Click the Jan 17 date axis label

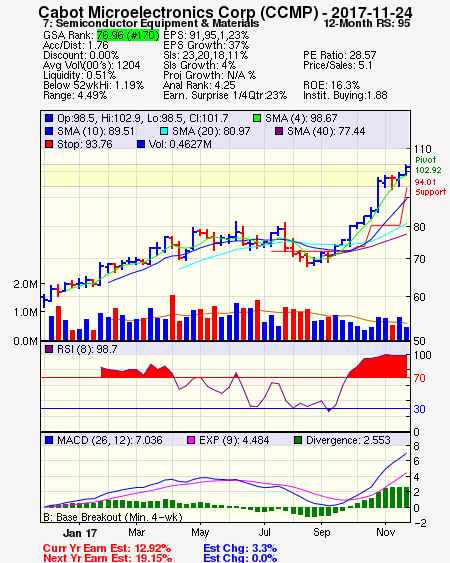click(80, 533)
